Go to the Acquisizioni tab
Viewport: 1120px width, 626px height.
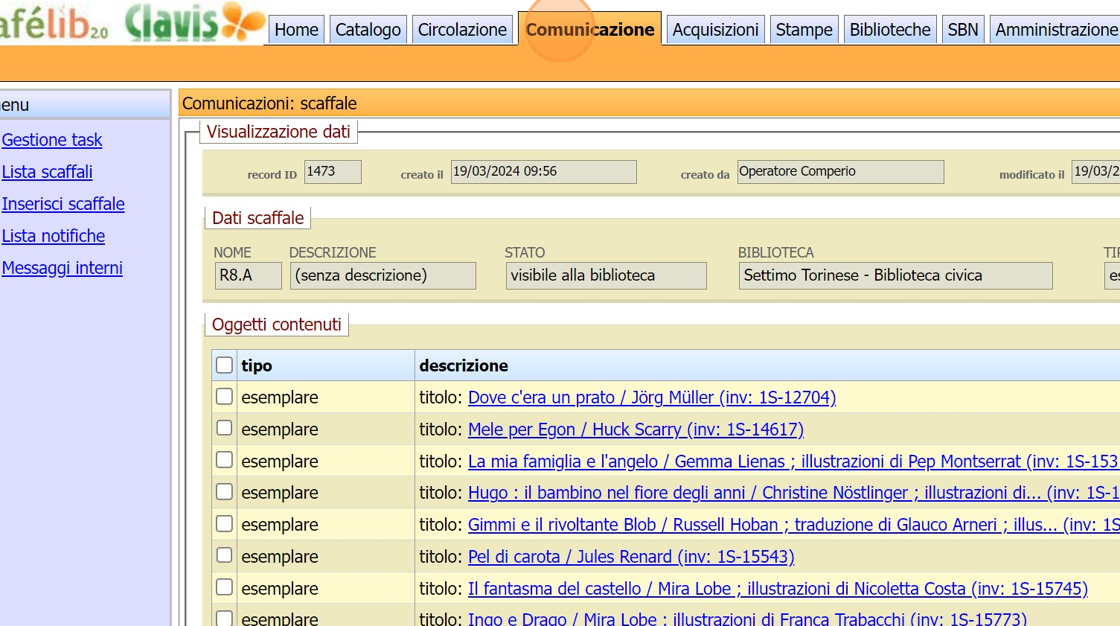[715, 29]
